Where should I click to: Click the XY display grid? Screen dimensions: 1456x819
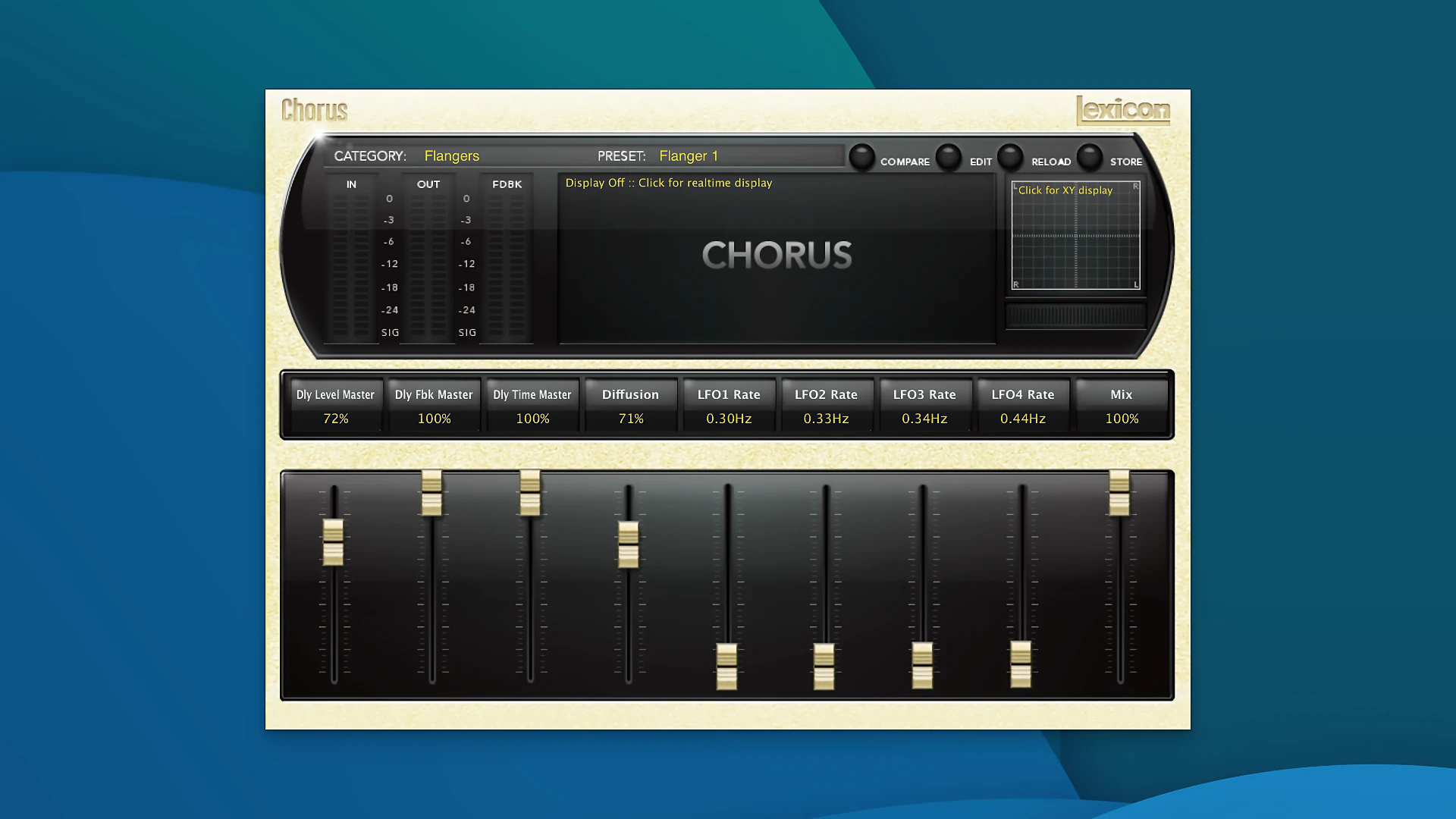point(1075,235)
